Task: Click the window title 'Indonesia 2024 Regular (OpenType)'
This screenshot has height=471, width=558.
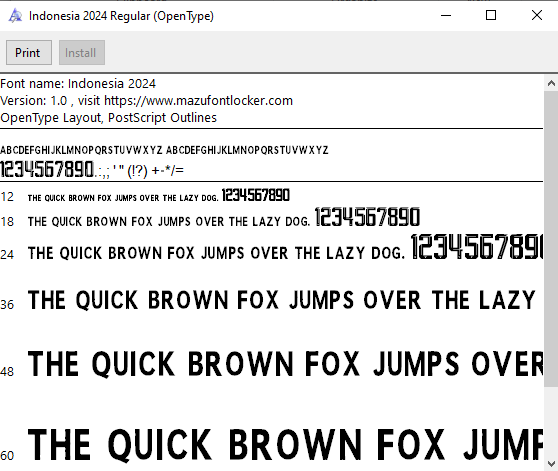Action: [121, 16]
